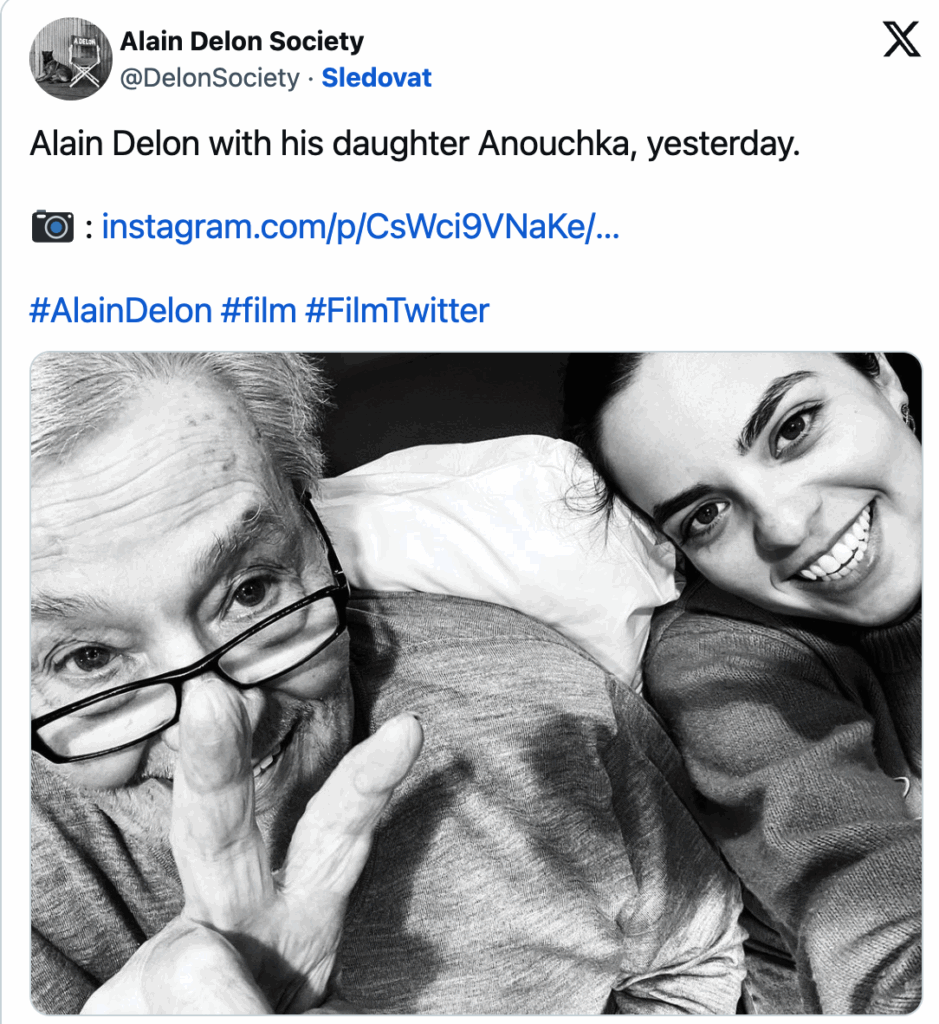Viewport: 939px width, 1024px height.
Task: Open the Alain Delon Society display name
Action: (242, 41)
